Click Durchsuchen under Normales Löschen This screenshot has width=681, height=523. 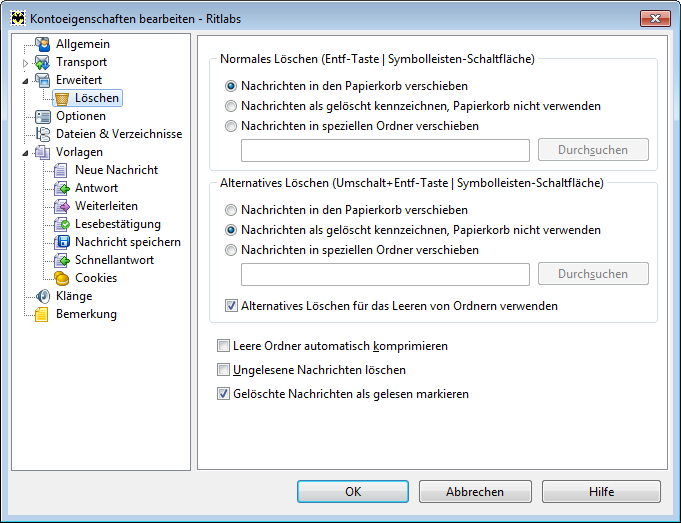pyautogui.click(x=593, y=150)
